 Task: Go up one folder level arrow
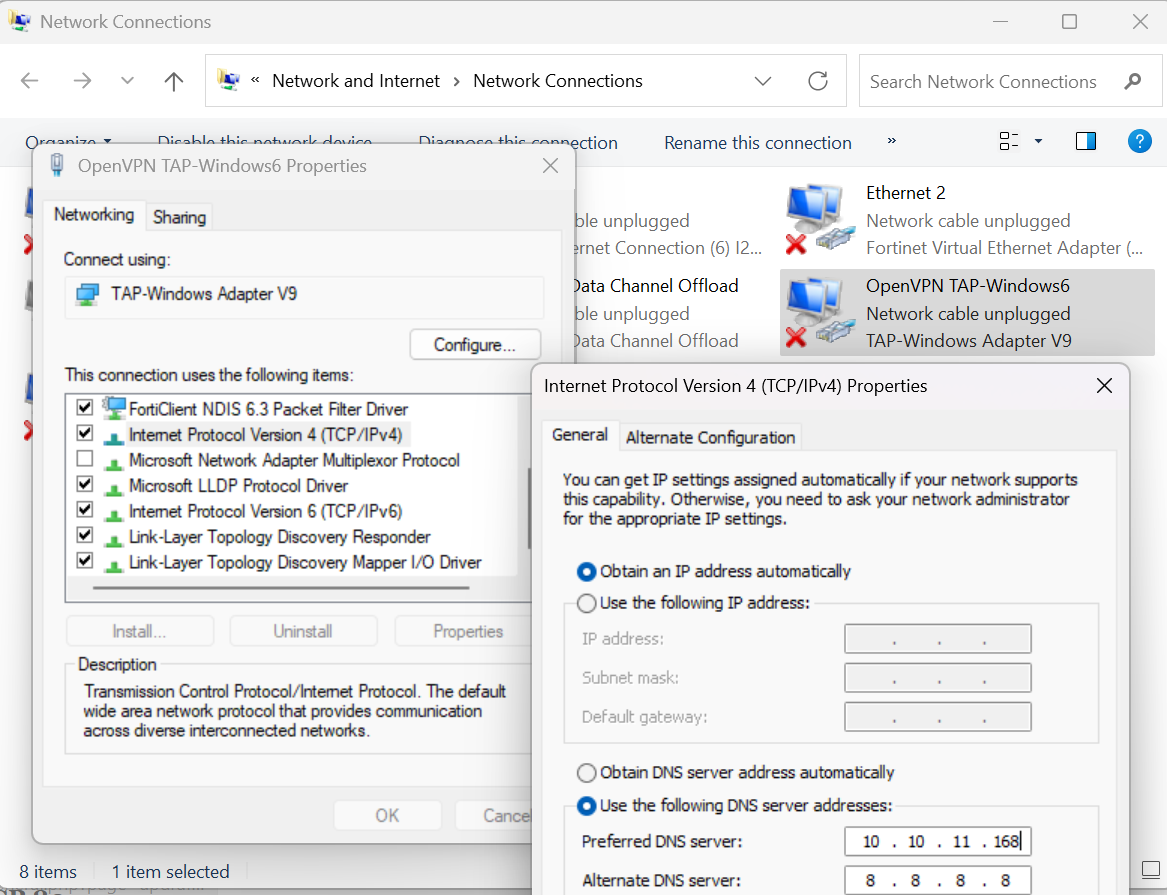(x=173, y=81)
